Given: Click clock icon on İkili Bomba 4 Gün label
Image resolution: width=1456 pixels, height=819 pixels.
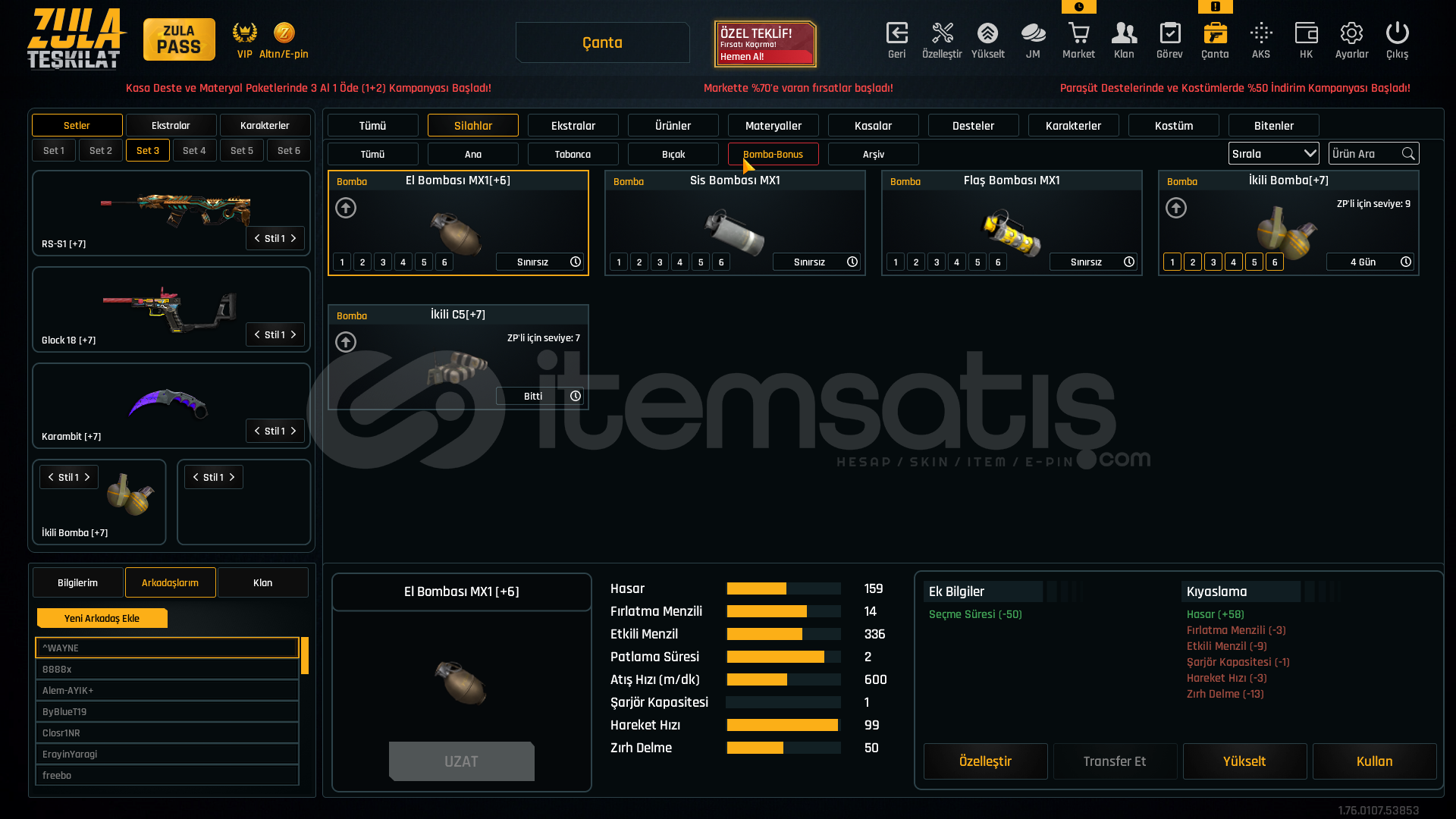Looking at the screenshot, I should coord(1406,262).
